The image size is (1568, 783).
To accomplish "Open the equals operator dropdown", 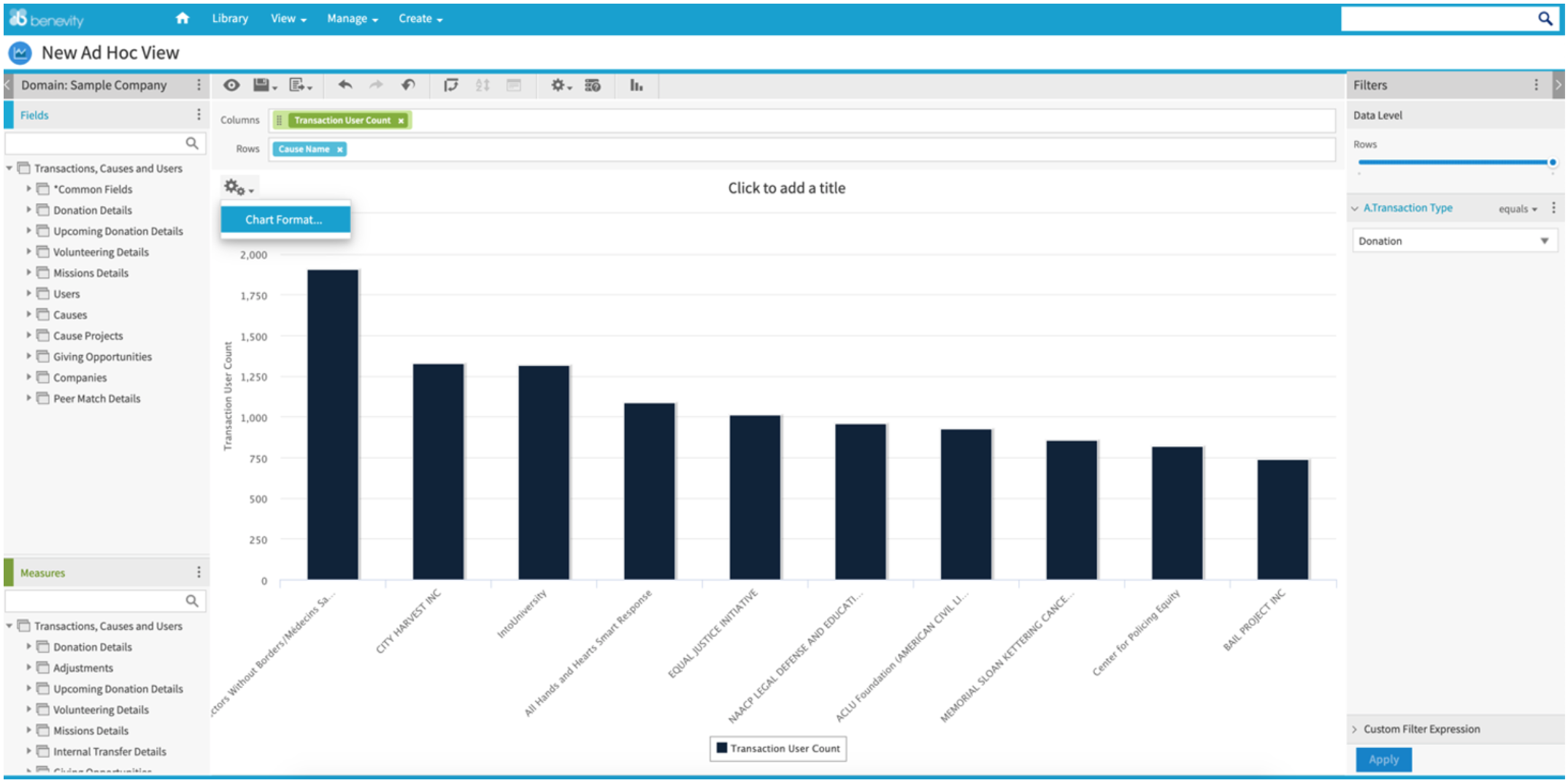I will (1518, 209).
